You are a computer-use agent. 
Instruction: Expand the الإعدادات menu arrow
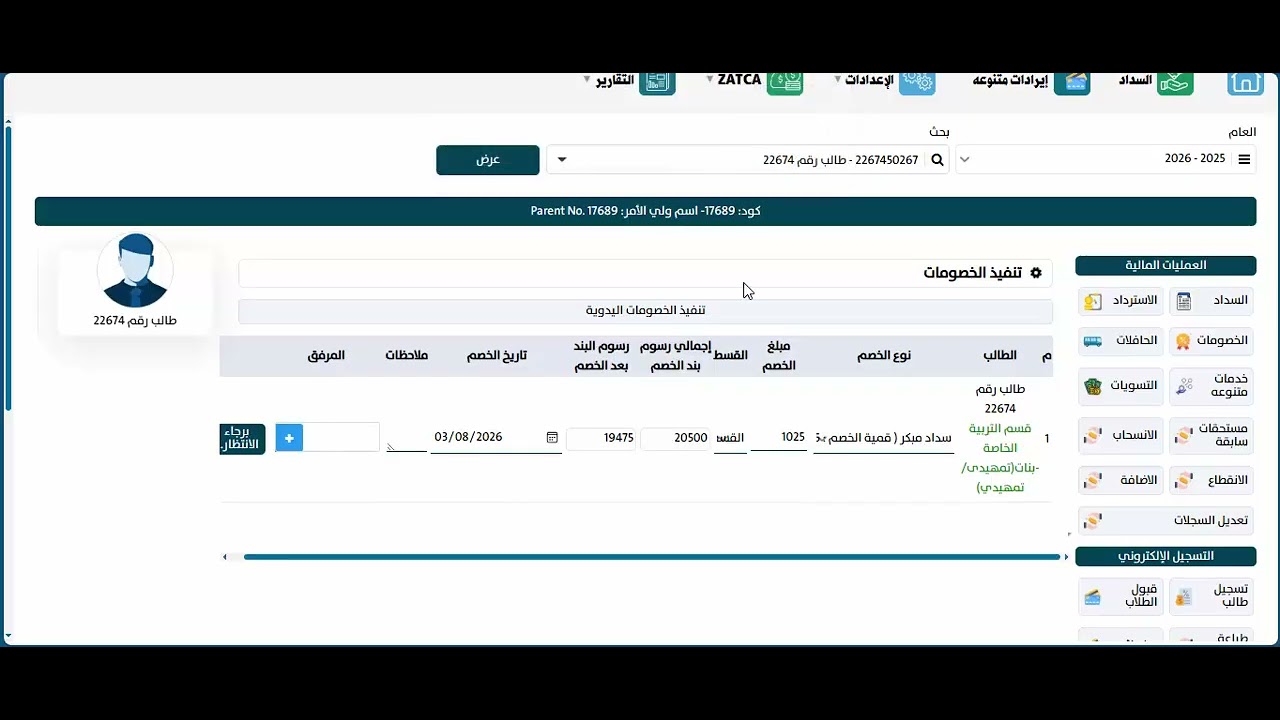838,80
